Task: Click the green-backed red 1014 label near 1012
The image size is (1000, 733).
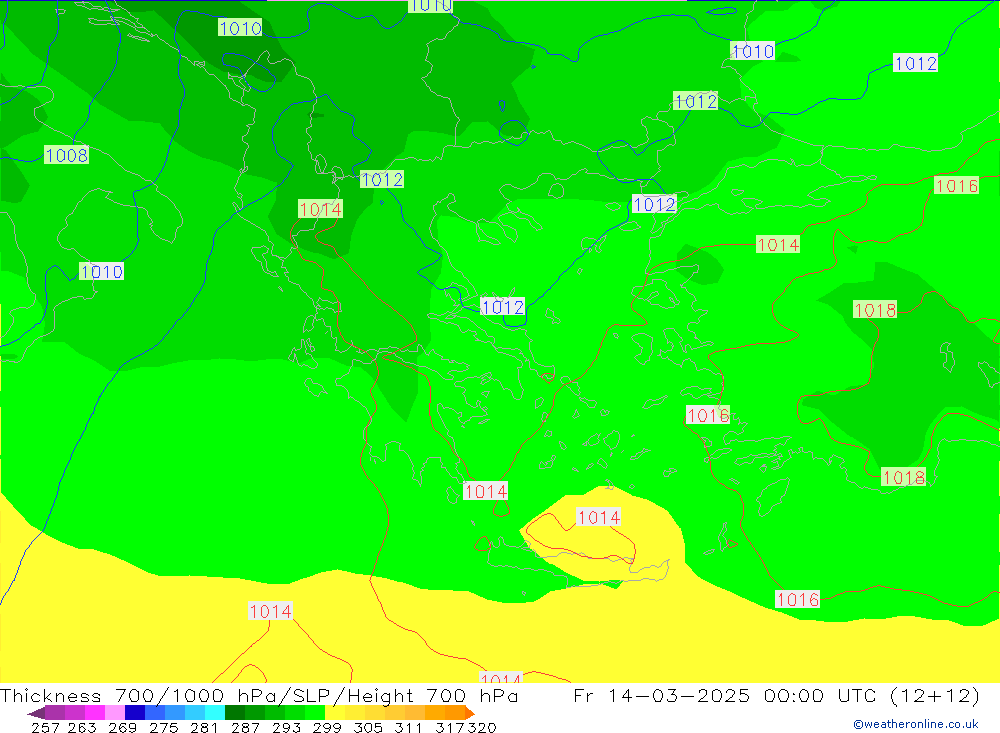Action: click(x=320, y=209)
